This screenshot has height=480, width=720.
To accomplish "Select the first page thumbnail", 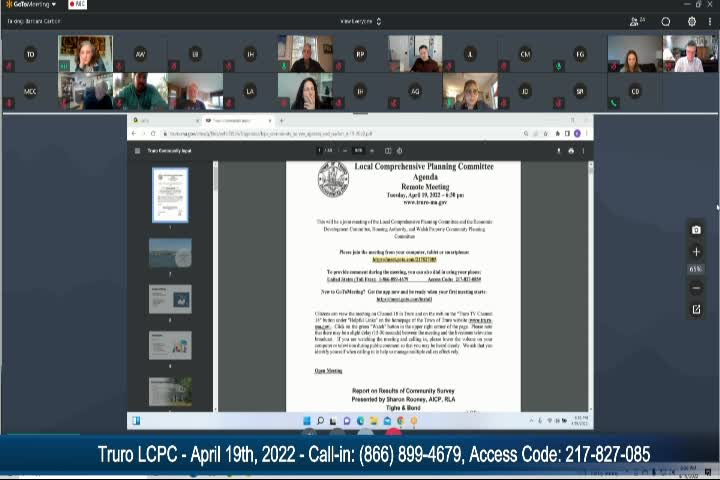I will click(170, 195).
